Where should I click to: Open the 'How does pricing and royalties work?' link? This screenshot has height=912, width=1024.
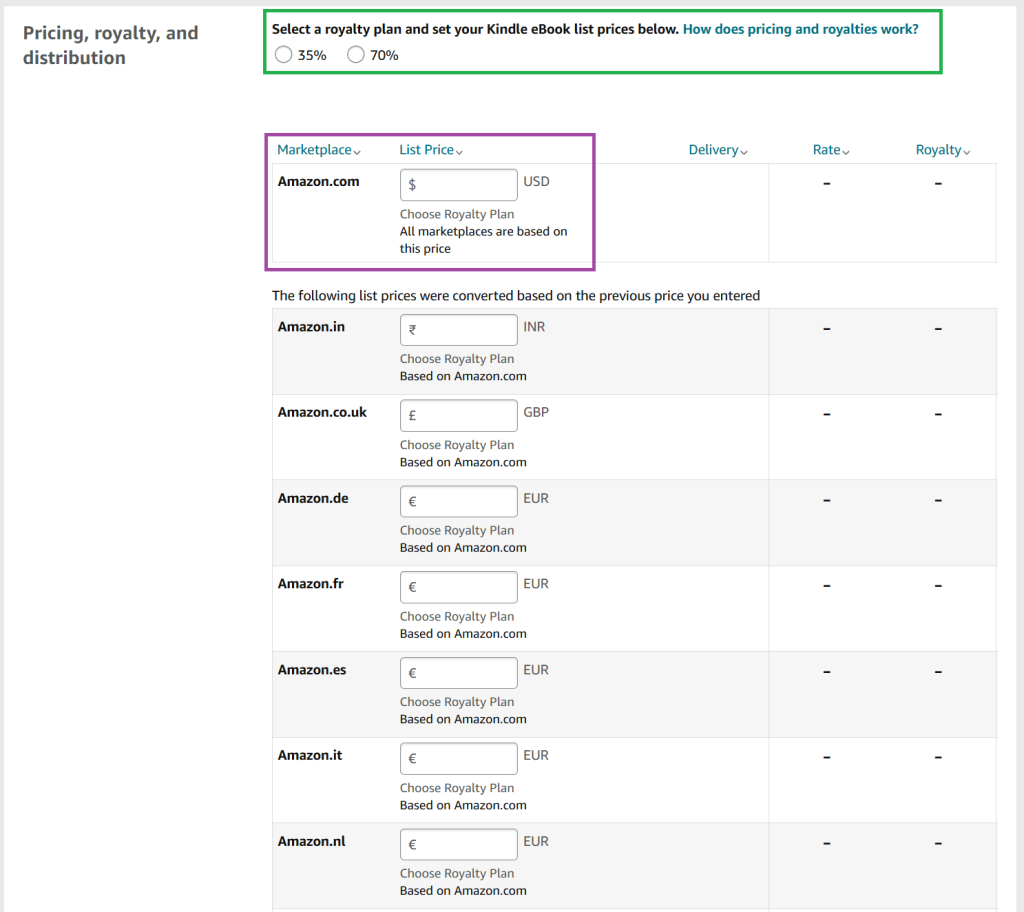(800, 28)
